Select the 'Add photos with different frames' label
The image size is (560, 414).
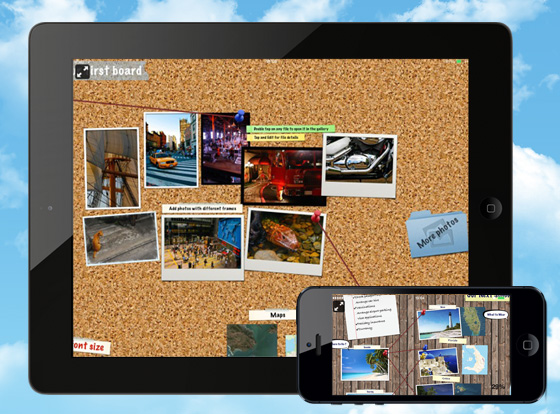coord(202,208)
